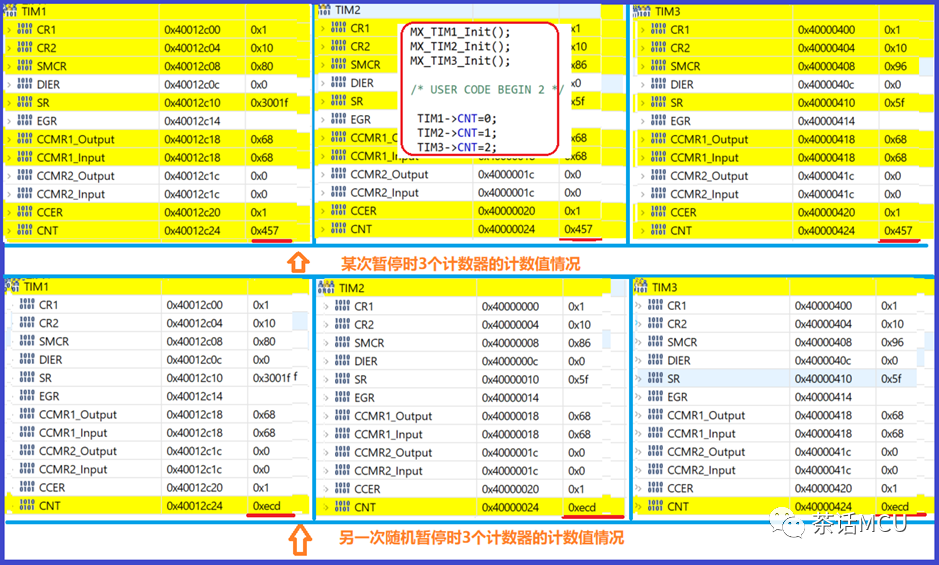Click the TIM2 peripheral icon in lower panel header
939x565 pixels.
point(326,287)
